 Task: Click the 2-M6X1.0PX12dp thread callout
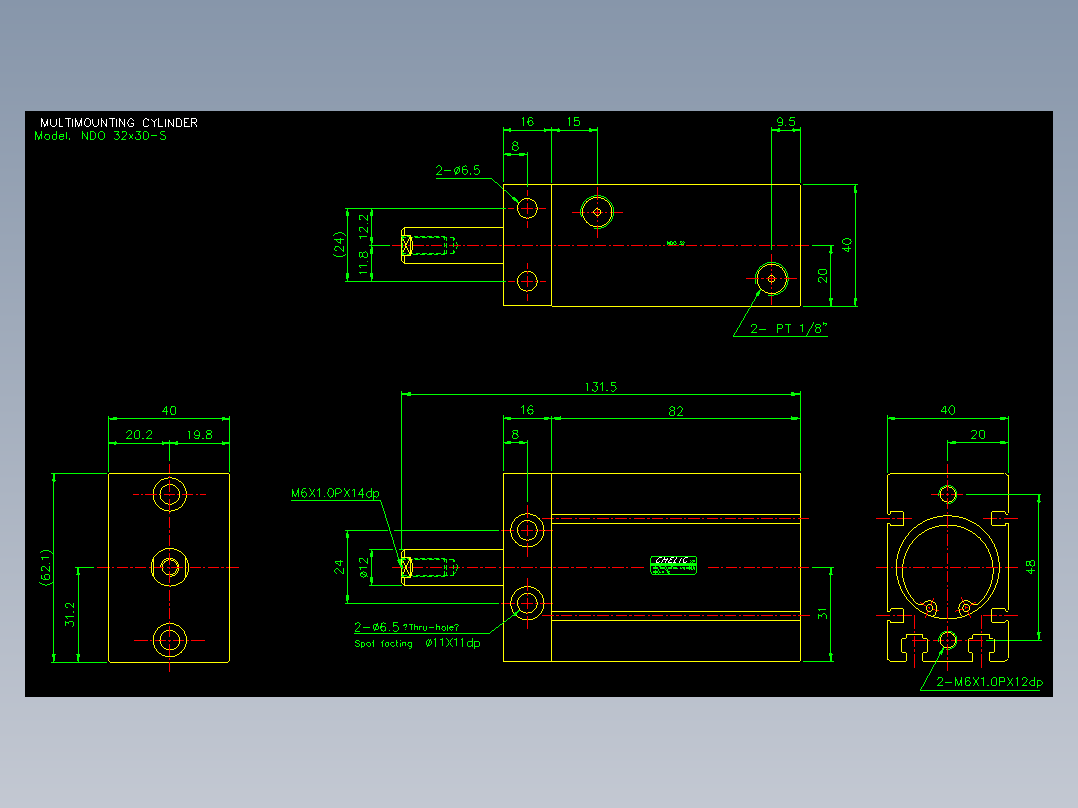990,682
